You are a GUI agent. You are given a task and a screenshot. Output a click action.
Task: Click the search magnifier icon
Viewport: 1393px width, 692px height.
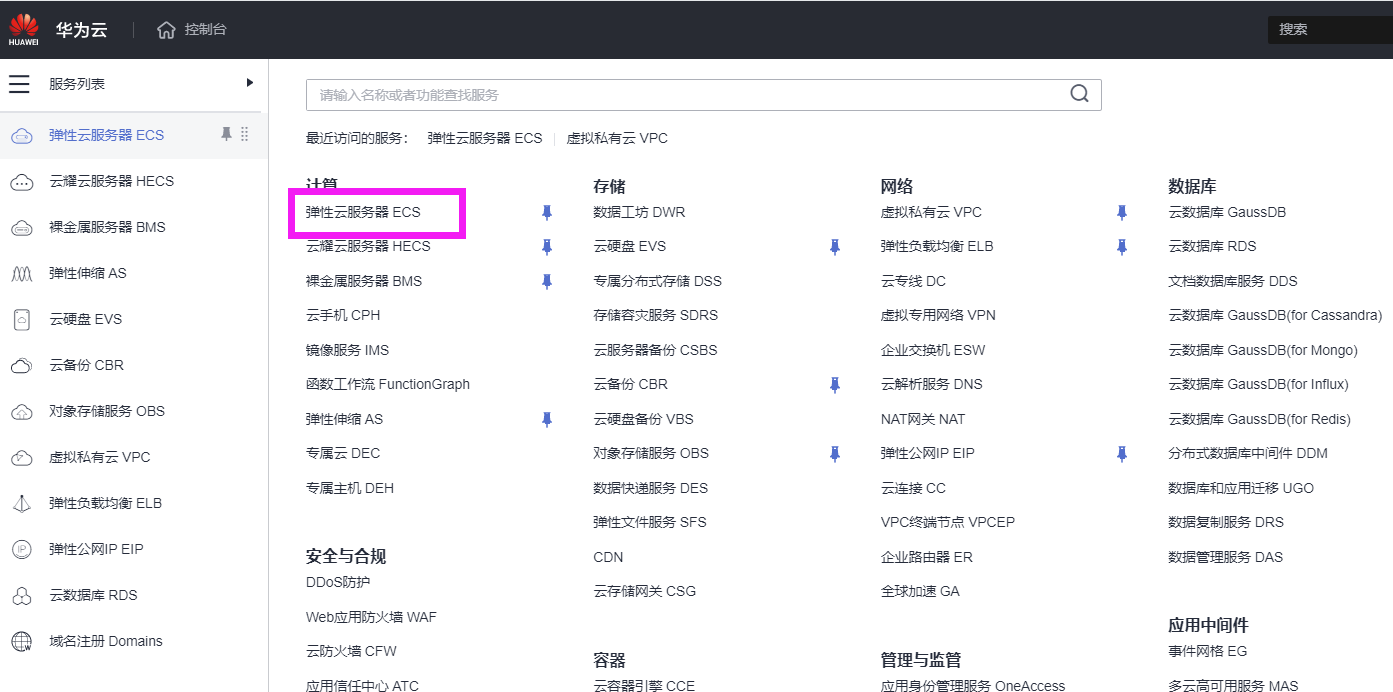tap(1079, 94)
